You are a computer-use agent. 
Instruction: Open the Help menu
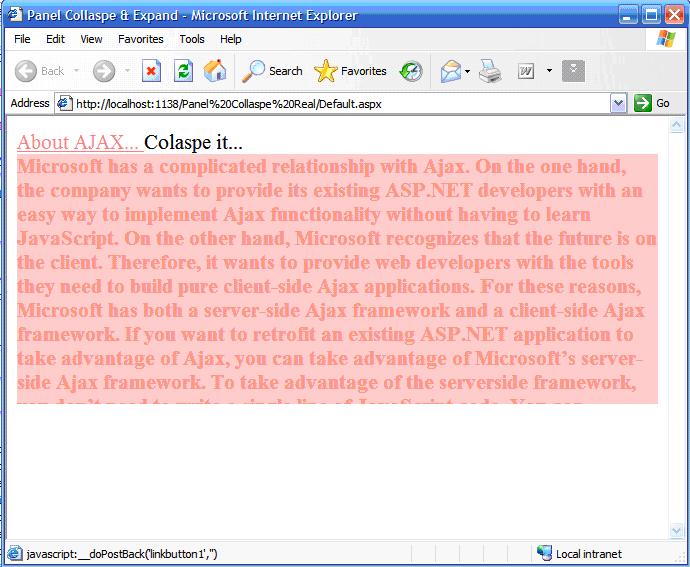[x=231, y=39]
